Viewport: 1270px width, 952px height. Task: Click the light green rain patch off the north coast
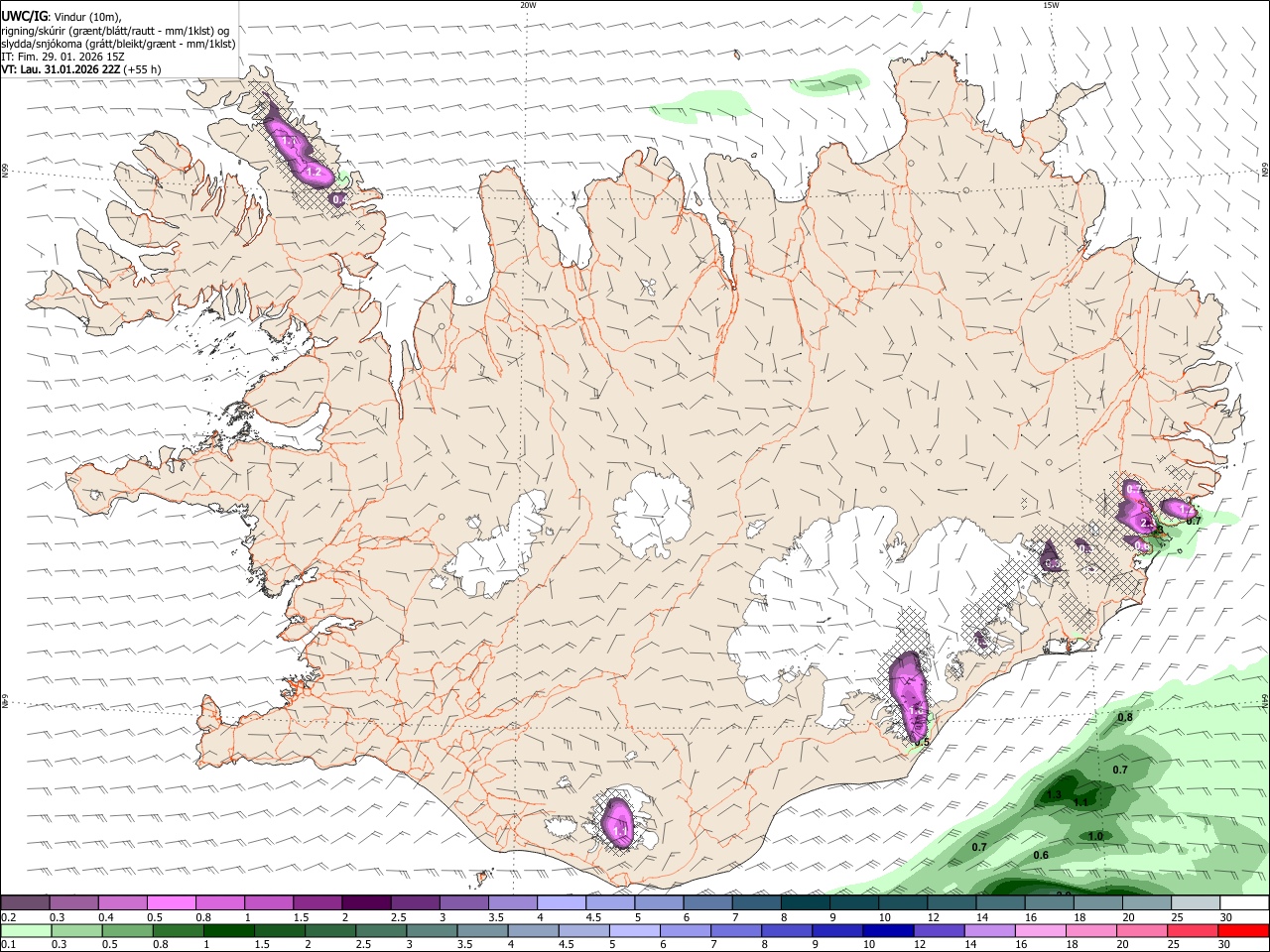pyautogui.click(x=699, y=104)
